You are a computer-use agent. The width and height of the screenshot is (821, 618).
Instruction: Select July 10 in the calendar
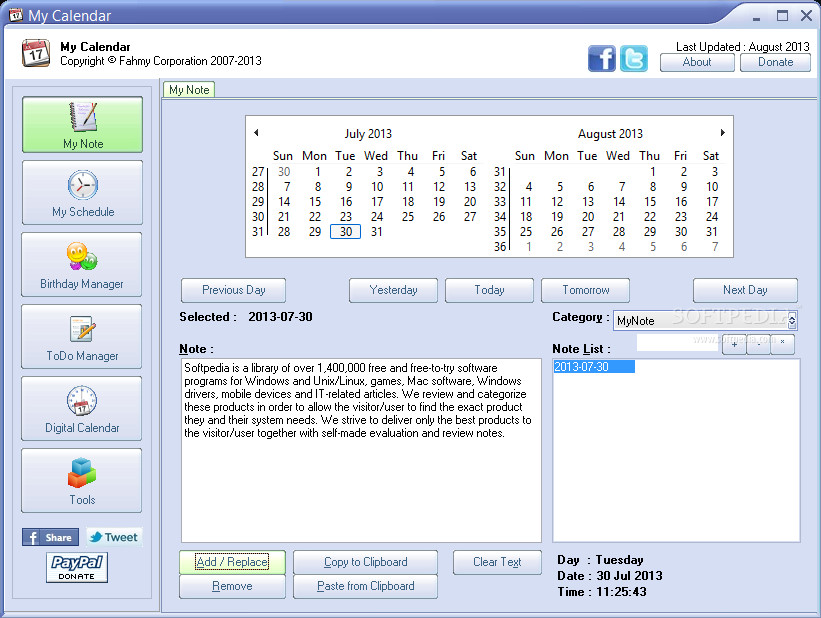pos(377,187)
